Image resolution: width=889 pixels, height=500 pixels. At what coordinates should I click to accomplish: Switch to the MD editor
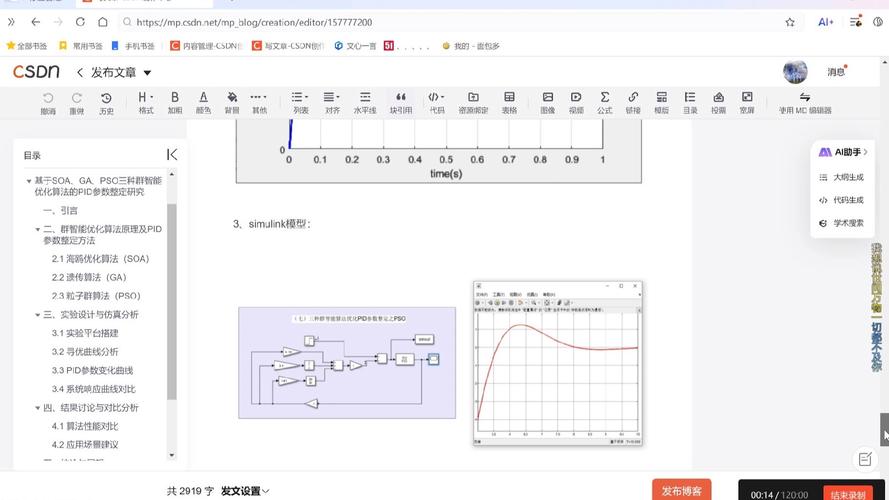pyautogui.click(x=805, y=103)
